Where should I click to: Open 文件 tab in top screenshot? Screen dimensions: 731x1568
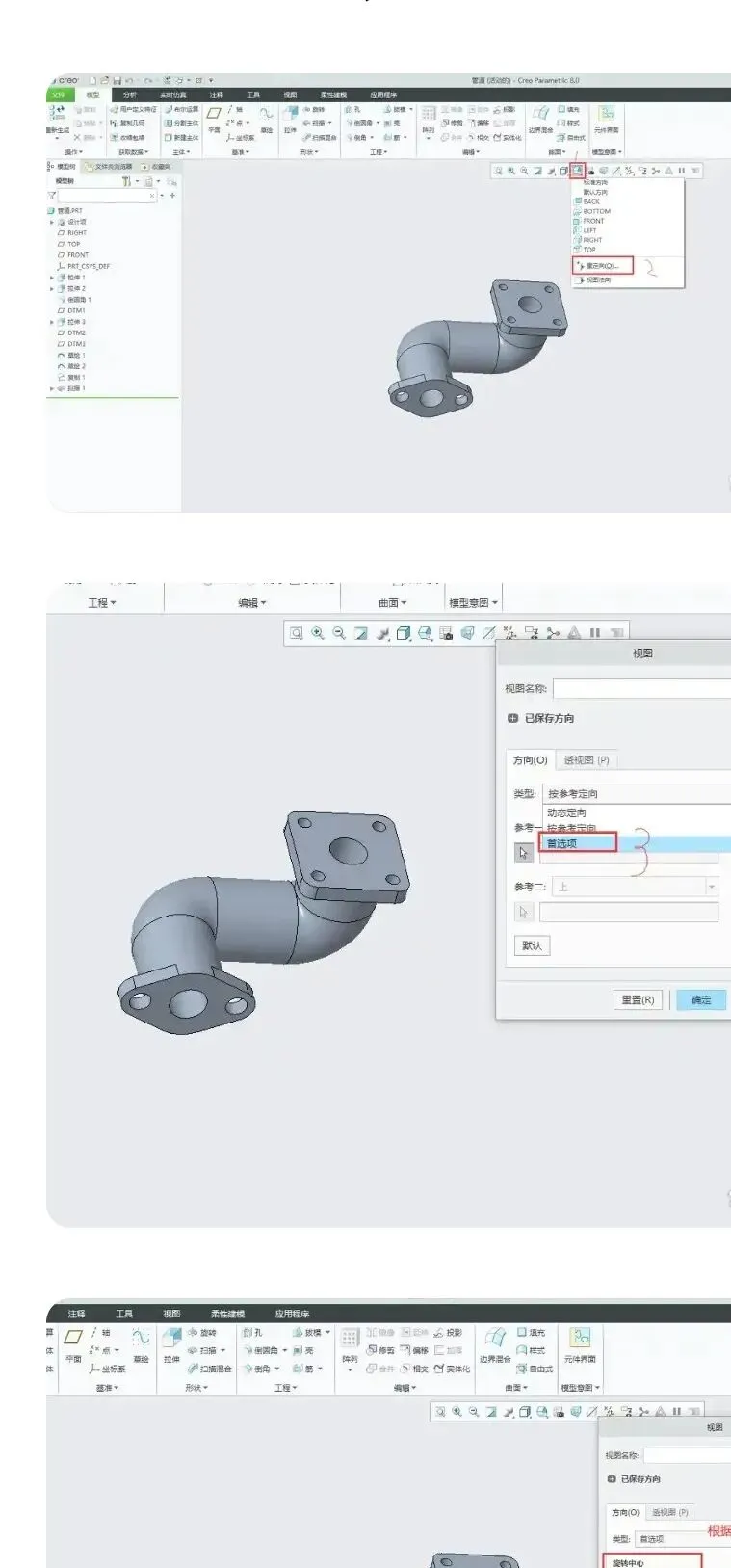(59, 95)
